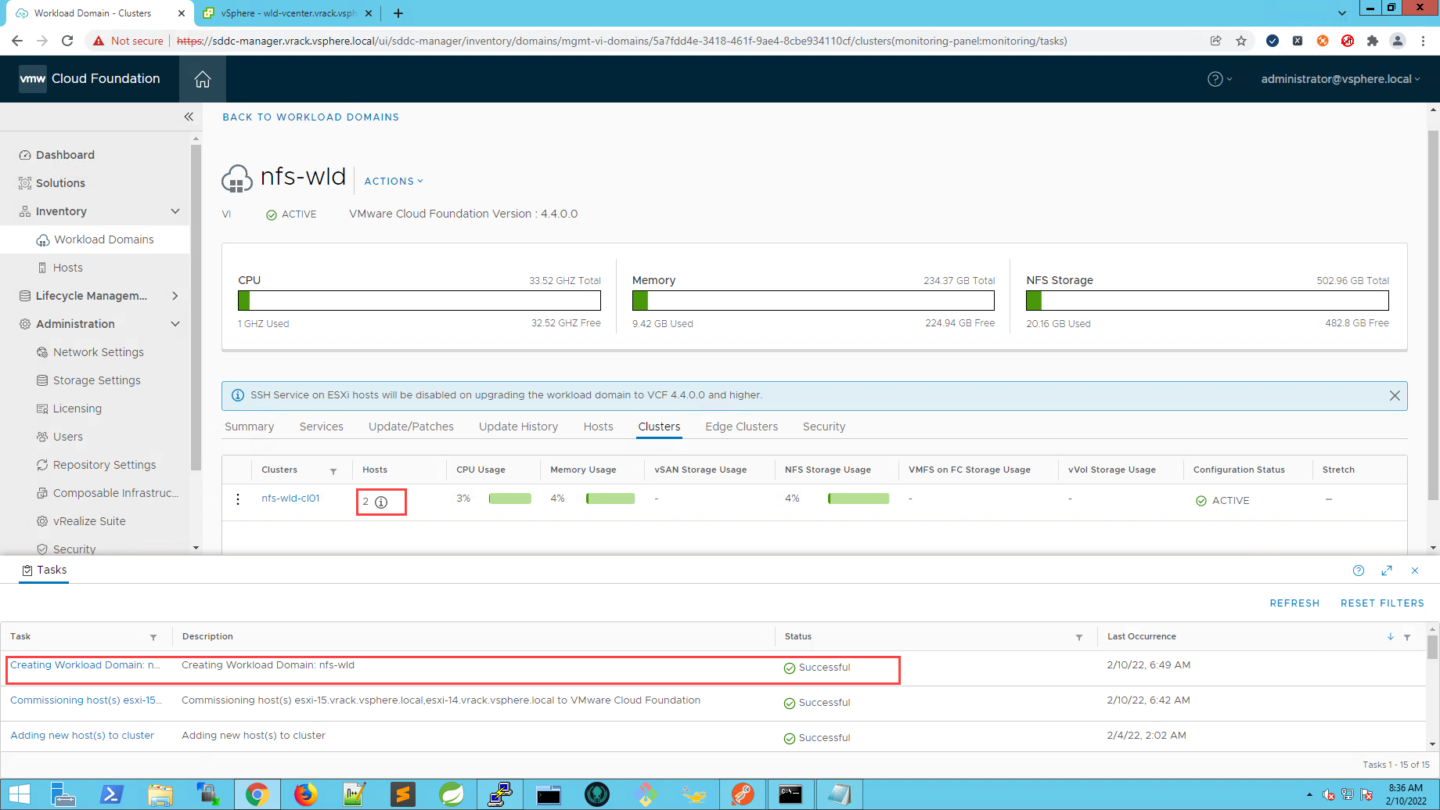Viewport: 1440px width, 810px height.
Task: Open the administrator@vsphere.local account menu
Action: [1340, 78]
